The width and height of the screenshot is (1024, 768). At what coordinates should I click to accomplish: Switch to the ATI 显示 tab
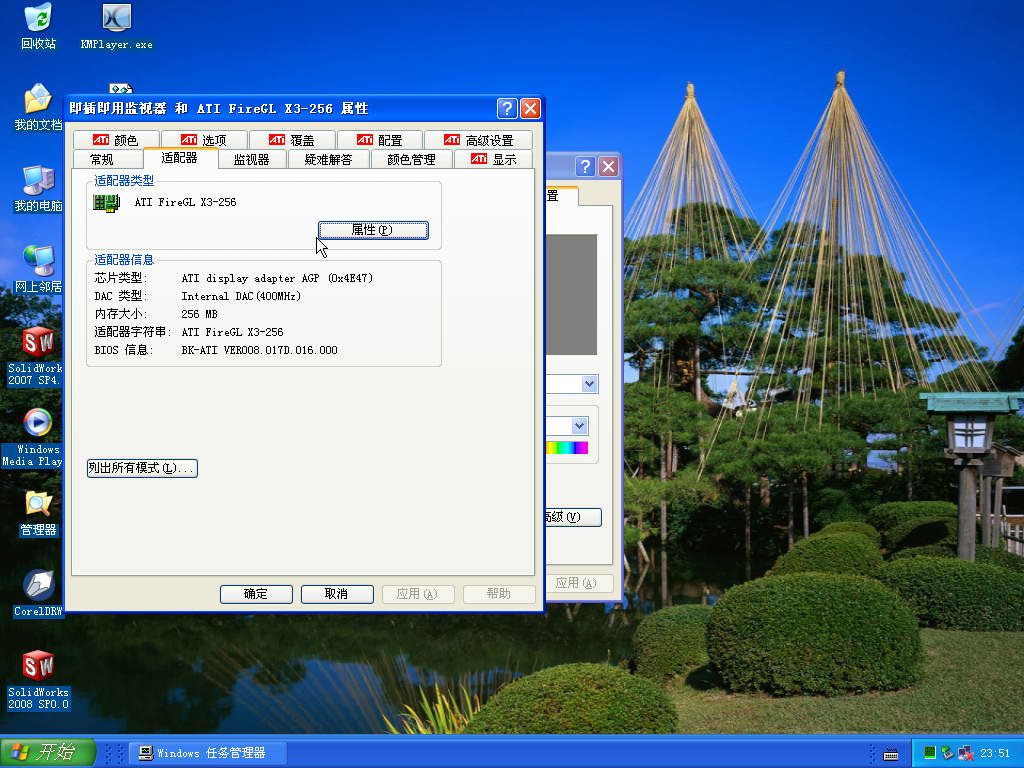(493, 159)
